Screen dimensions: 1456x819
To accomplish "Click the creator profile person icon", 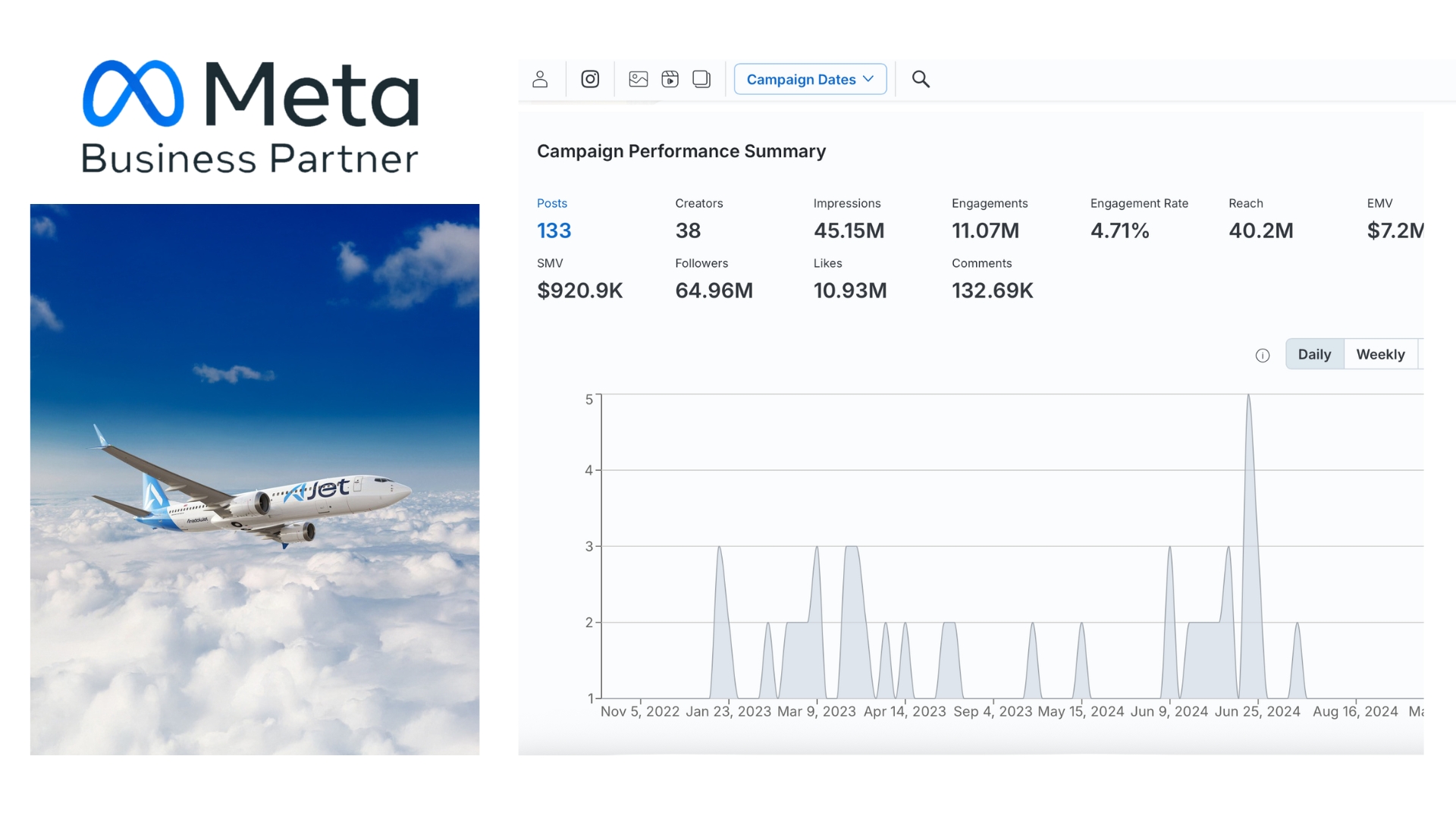I will [x=540, y=79].
